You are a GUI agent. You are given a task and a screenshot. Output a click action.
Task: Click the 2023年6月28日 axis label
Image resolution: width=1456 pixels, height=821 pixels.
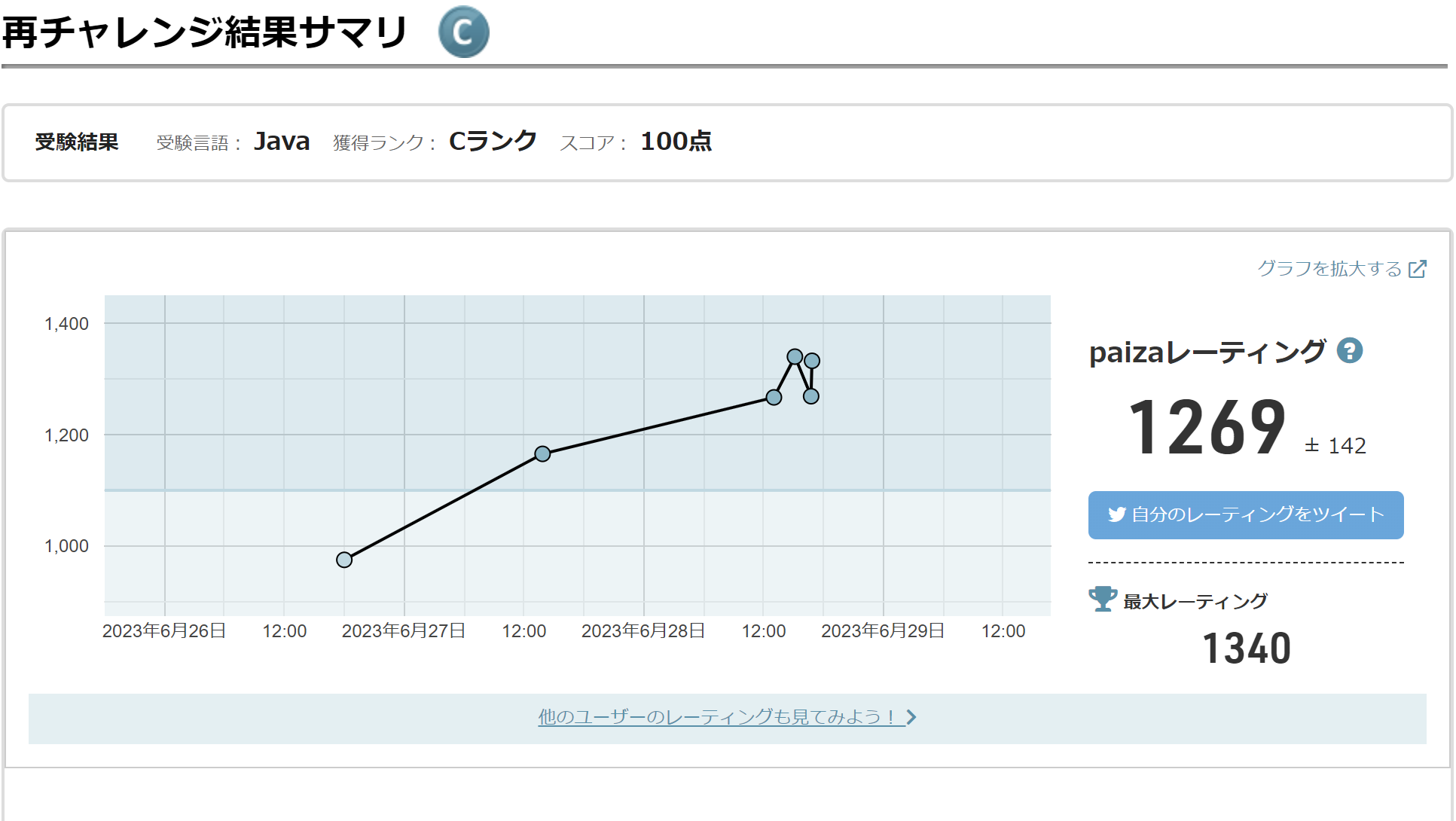(x=643, y=631)
